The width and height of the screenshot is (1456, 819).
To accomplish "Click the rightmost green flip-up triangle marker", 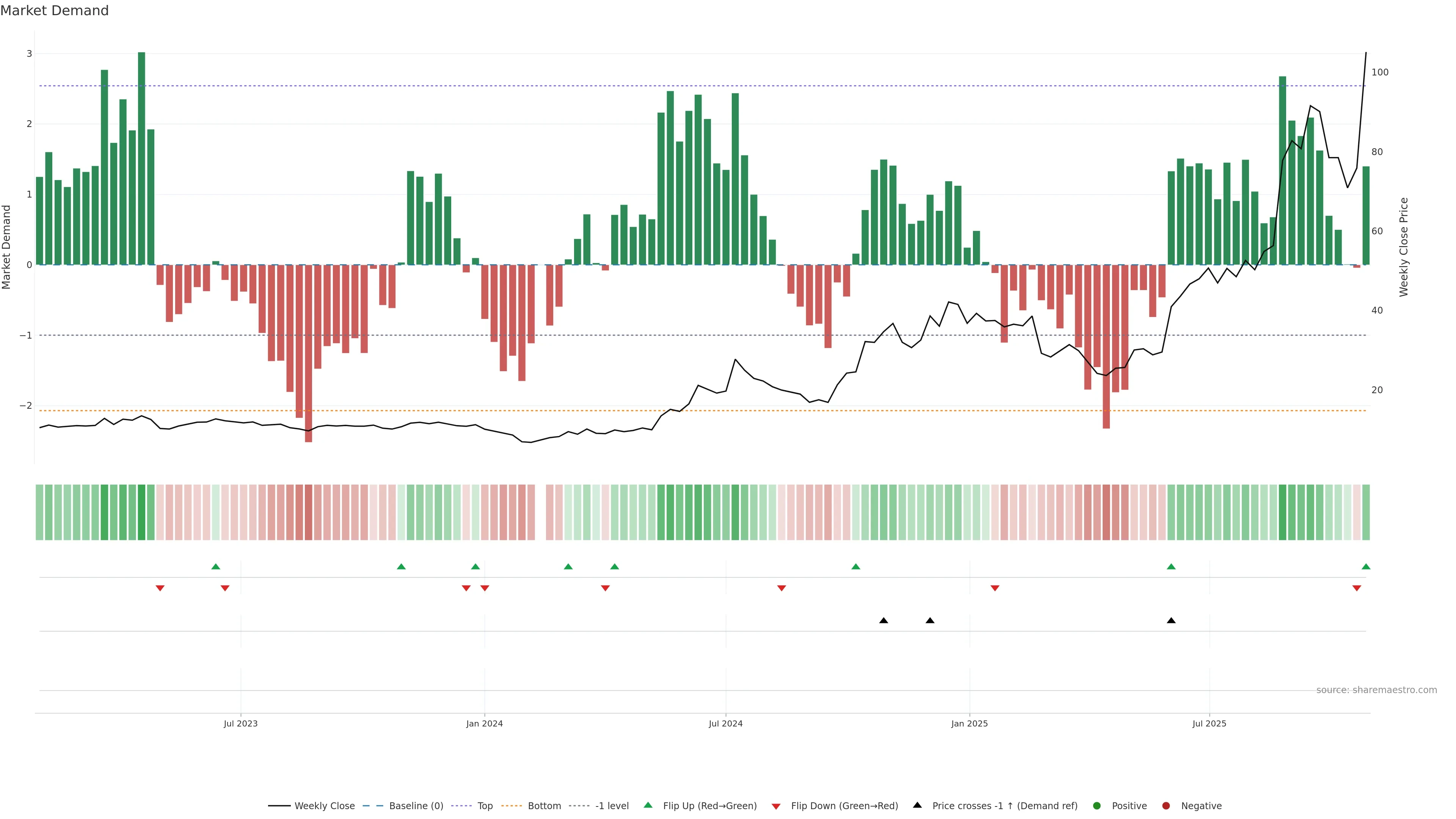I will (x=1366, y=567).
